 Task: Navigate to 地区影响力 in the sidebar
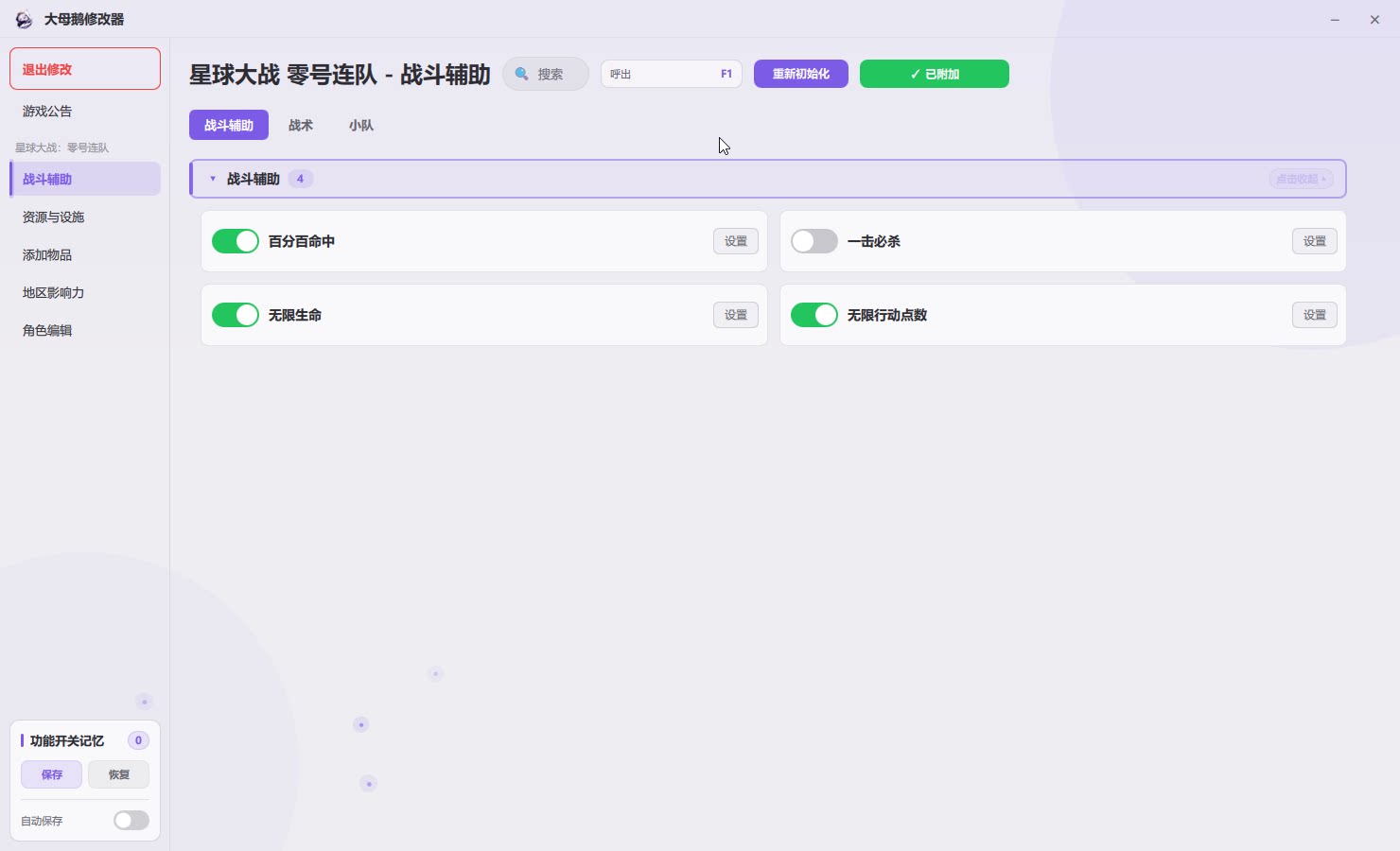[x=85, y=292]
